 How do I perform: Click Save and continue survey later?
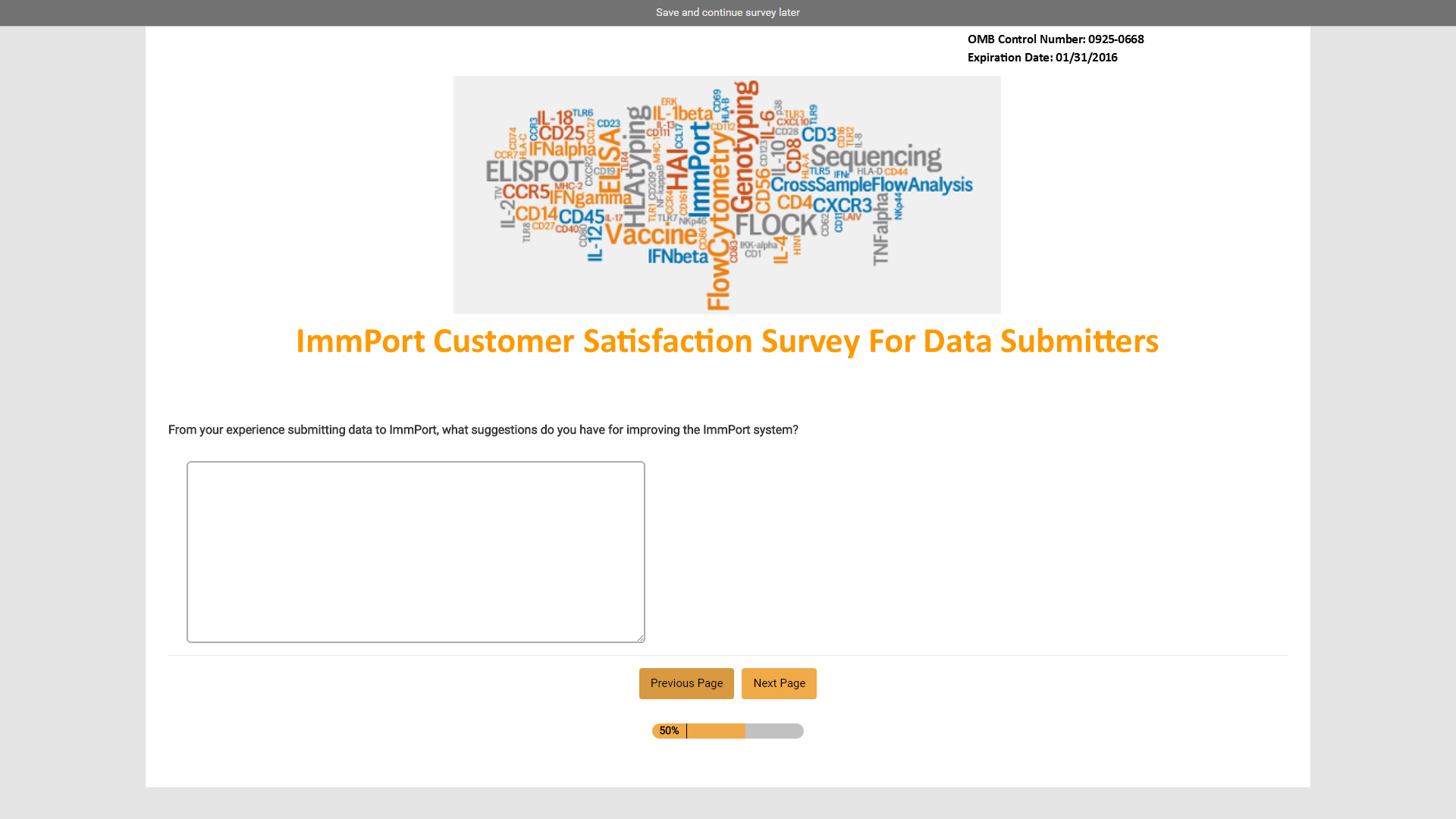tap(727, 12)
